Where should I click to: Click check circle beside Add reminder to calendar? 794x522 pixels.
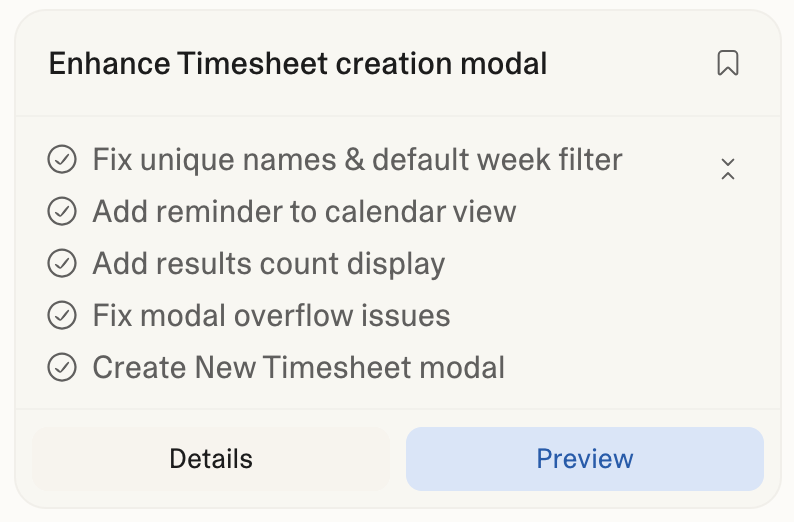(62, 212)
